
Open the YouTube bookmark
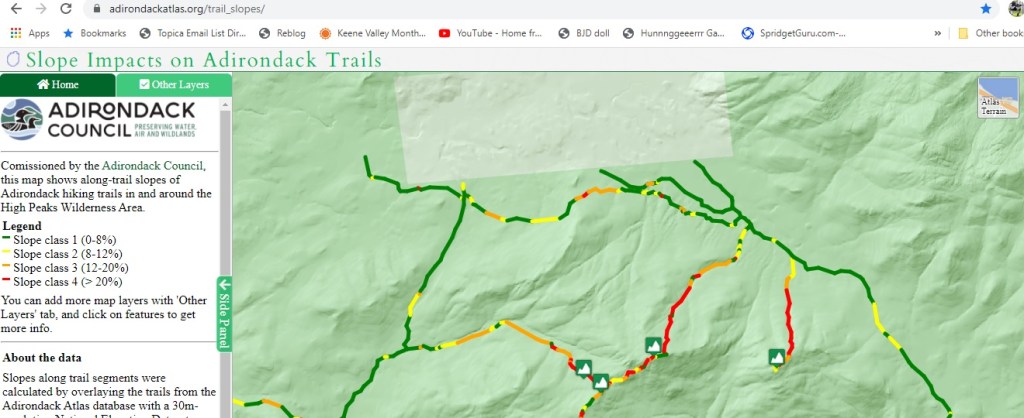coord(490,33)
